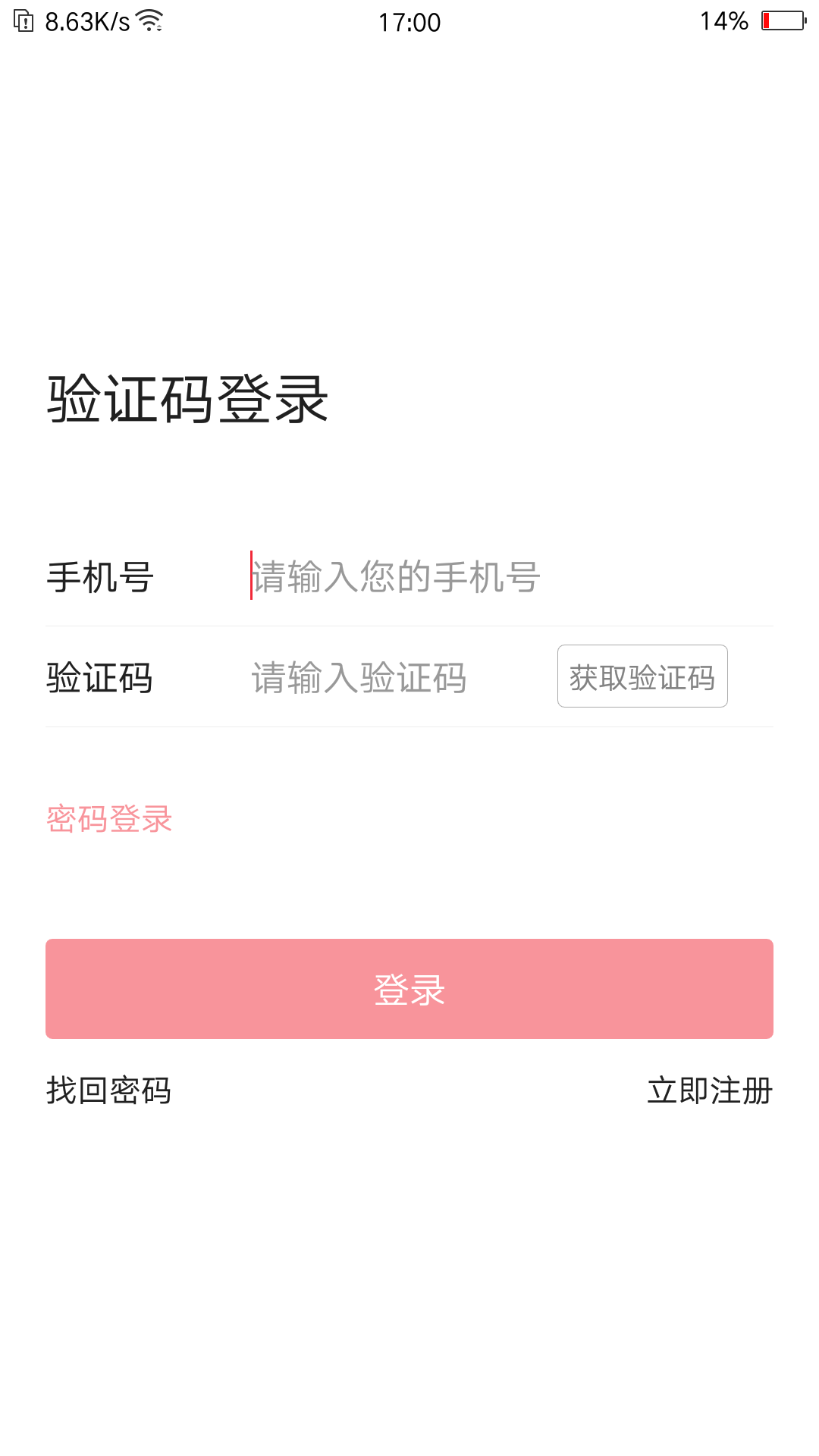Tap the 请输入验证码 placeholder text

point(359,677)
